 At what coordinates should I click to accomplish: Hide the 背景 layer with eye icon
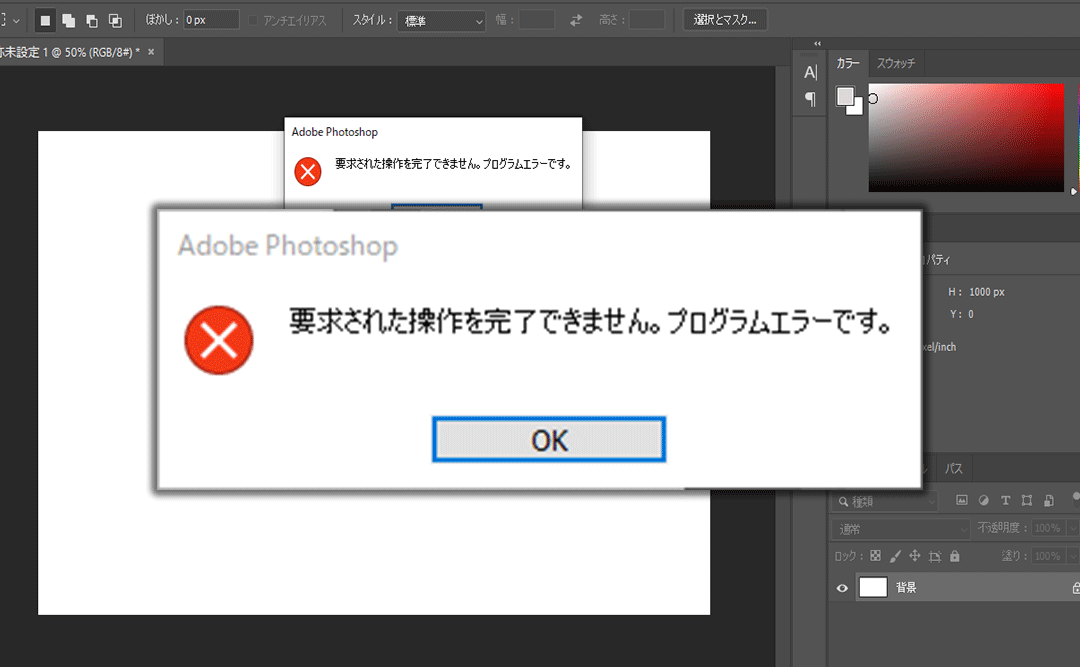pos(842,588)
